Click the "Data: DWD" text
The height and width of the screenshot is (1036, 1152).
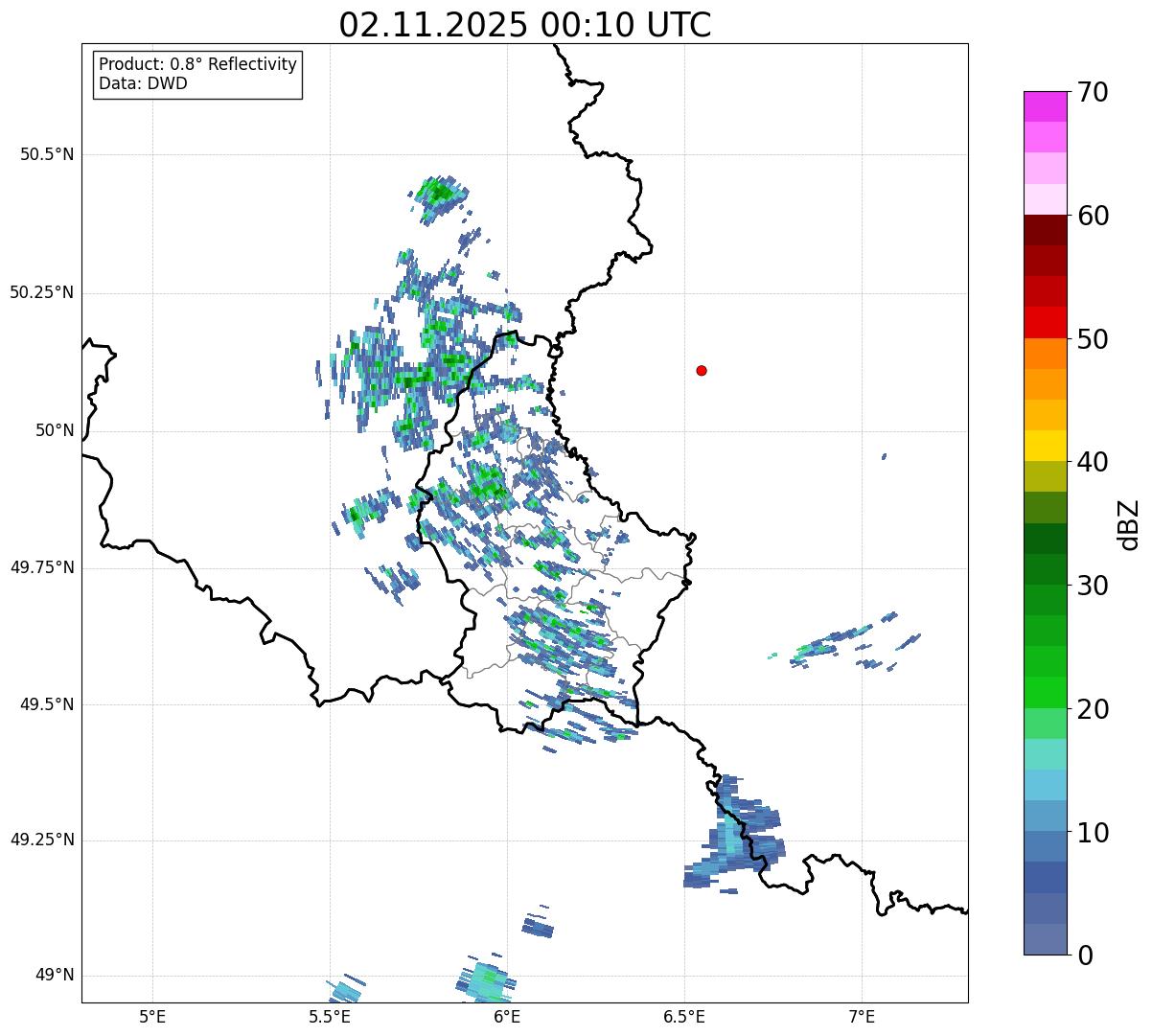[143, 83]
